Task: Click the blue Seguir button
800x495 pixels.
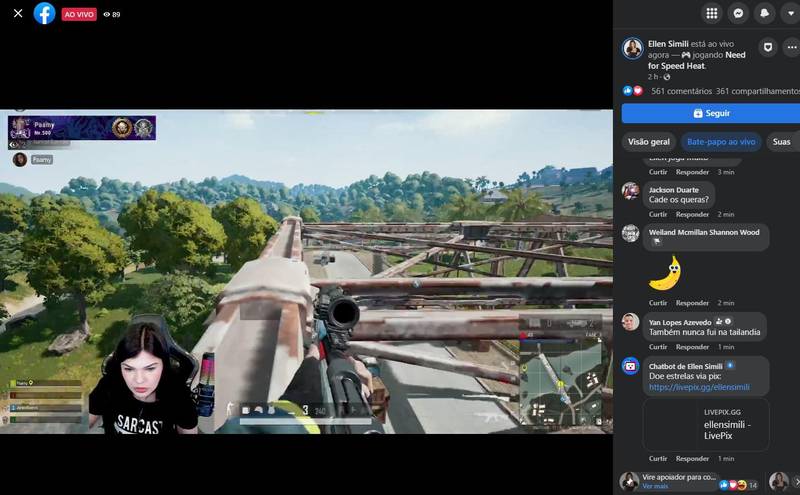Action: click(711, 113)
